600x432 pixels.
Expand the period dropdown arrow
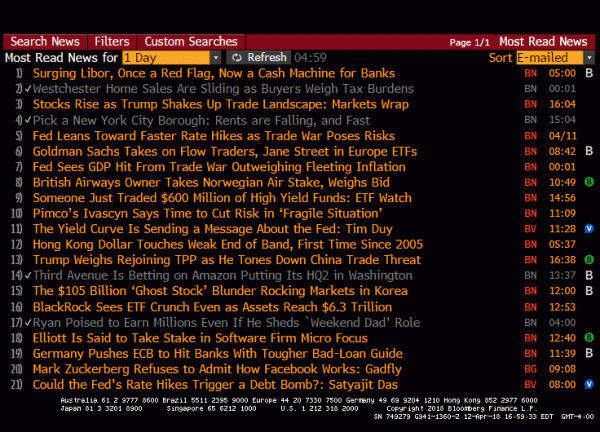tap(216, 58)
